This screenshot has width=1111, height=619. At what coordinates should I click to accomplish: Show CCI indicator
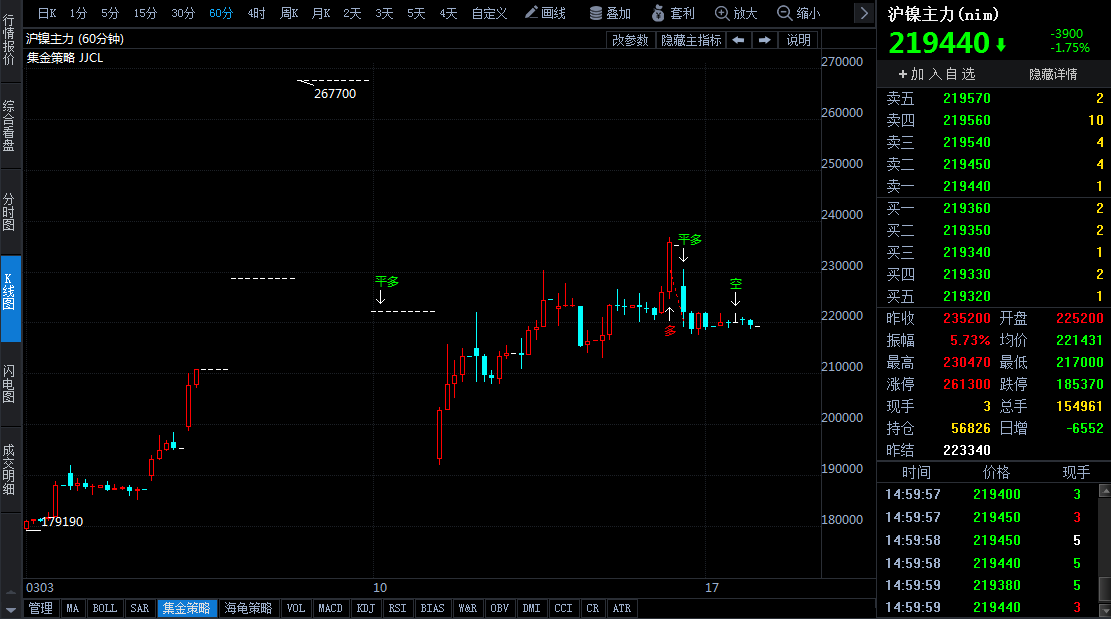click(x=563, y=608)
